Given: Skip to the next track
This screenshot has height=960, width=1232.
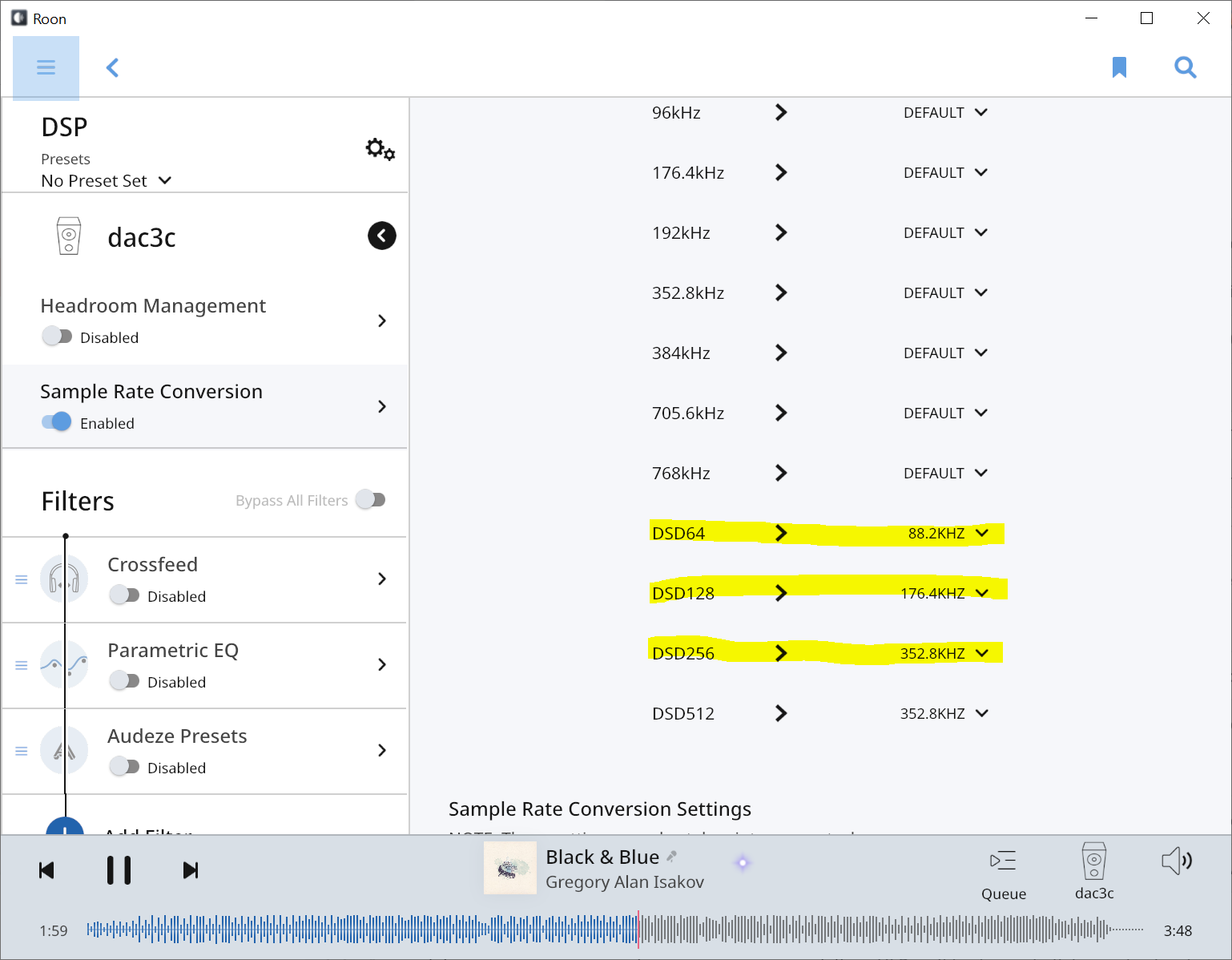Looking at the screenshot, I should 191,870.
